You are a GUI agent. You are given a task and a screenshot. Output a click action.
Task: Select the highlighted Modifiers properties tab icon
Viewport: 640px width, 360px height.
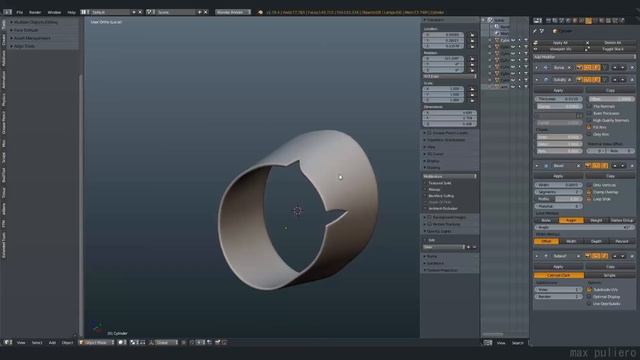click(588, 20)
